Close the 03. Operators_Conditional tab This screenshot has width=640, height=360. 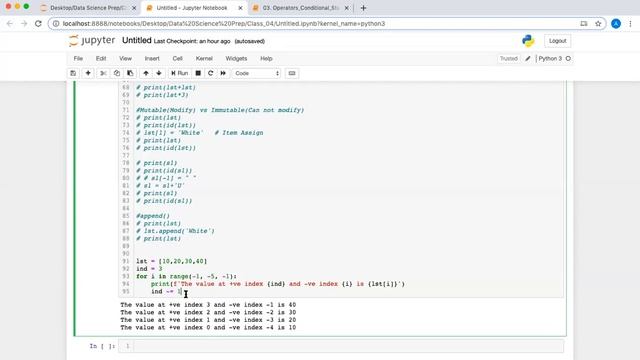pyautogui.click(x=347, y=8)
